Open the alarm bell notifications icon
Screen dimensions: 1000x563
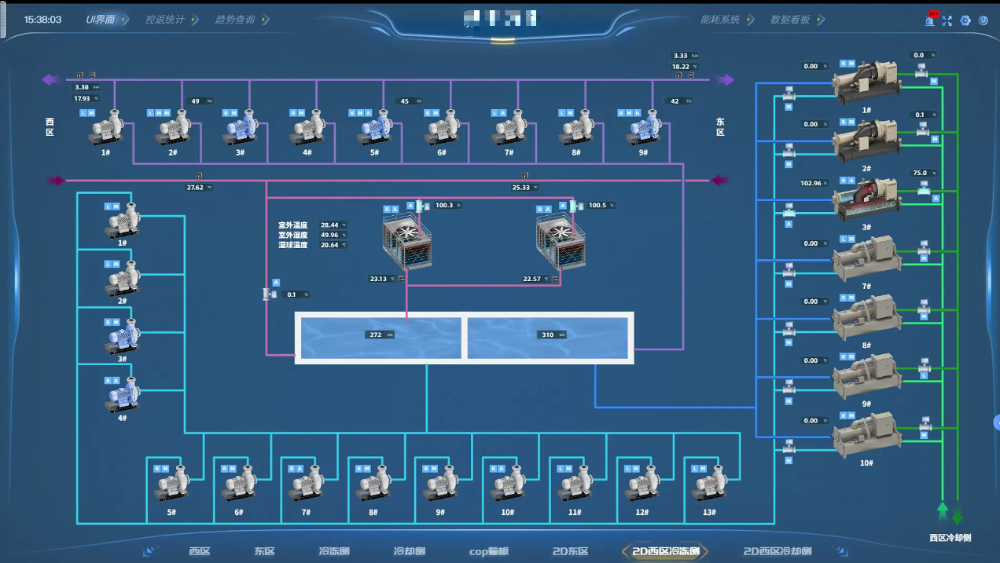(x=930, y=20)
